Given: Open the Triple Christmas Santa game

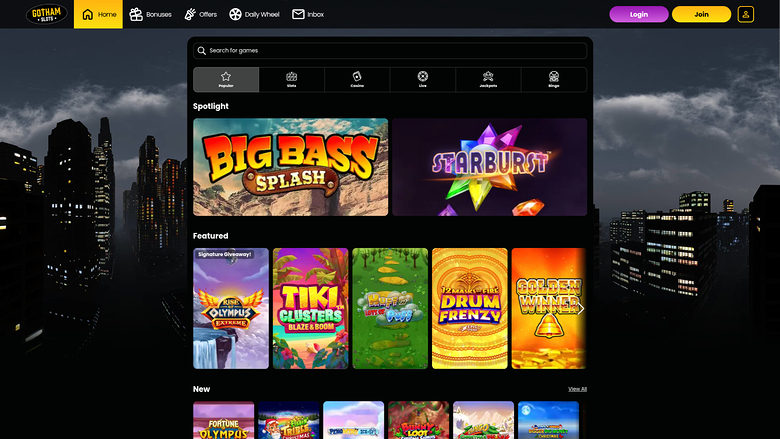Looking at the screenshot, I should pyautogui.click(x=289, y=420).
